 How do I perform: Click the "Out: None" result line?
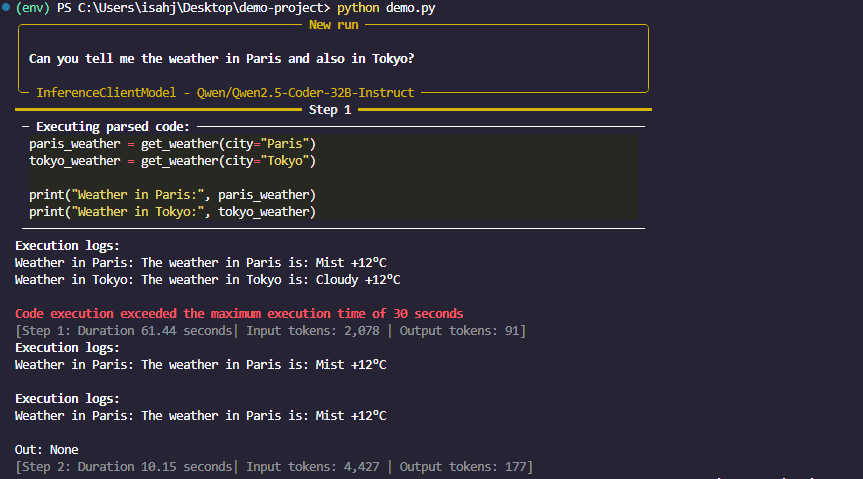tap(47, 450)
